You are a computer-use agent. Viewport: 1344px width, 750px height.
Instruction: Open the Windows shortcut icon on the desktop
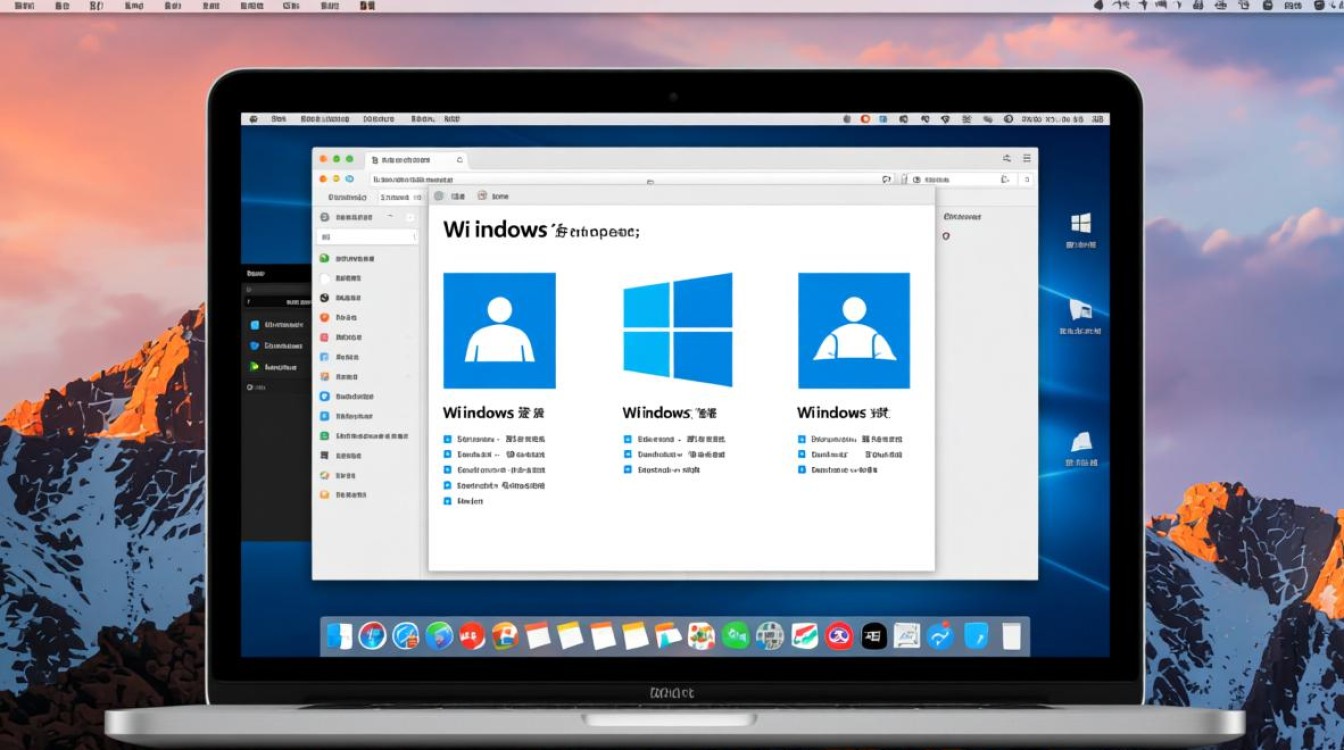coord(1079,222)
